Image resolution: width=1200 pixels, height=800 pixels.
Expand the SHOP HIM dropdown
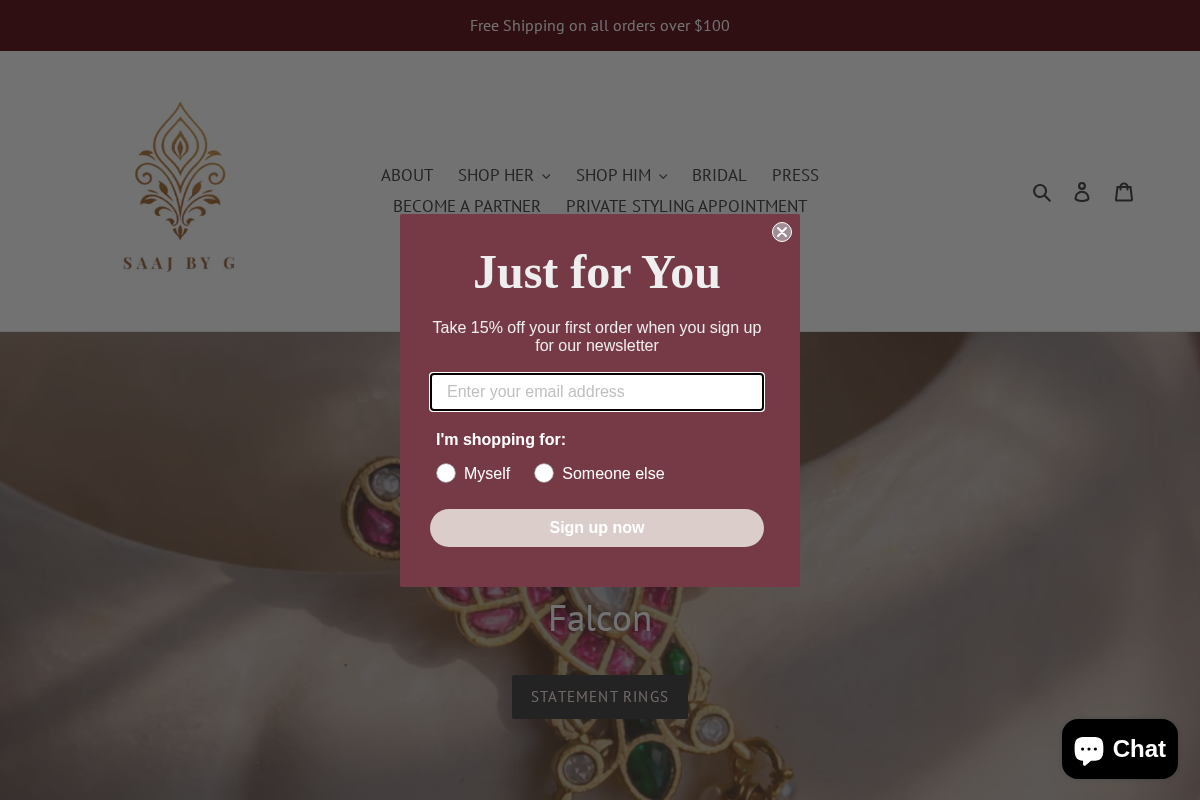coord(621,175)
